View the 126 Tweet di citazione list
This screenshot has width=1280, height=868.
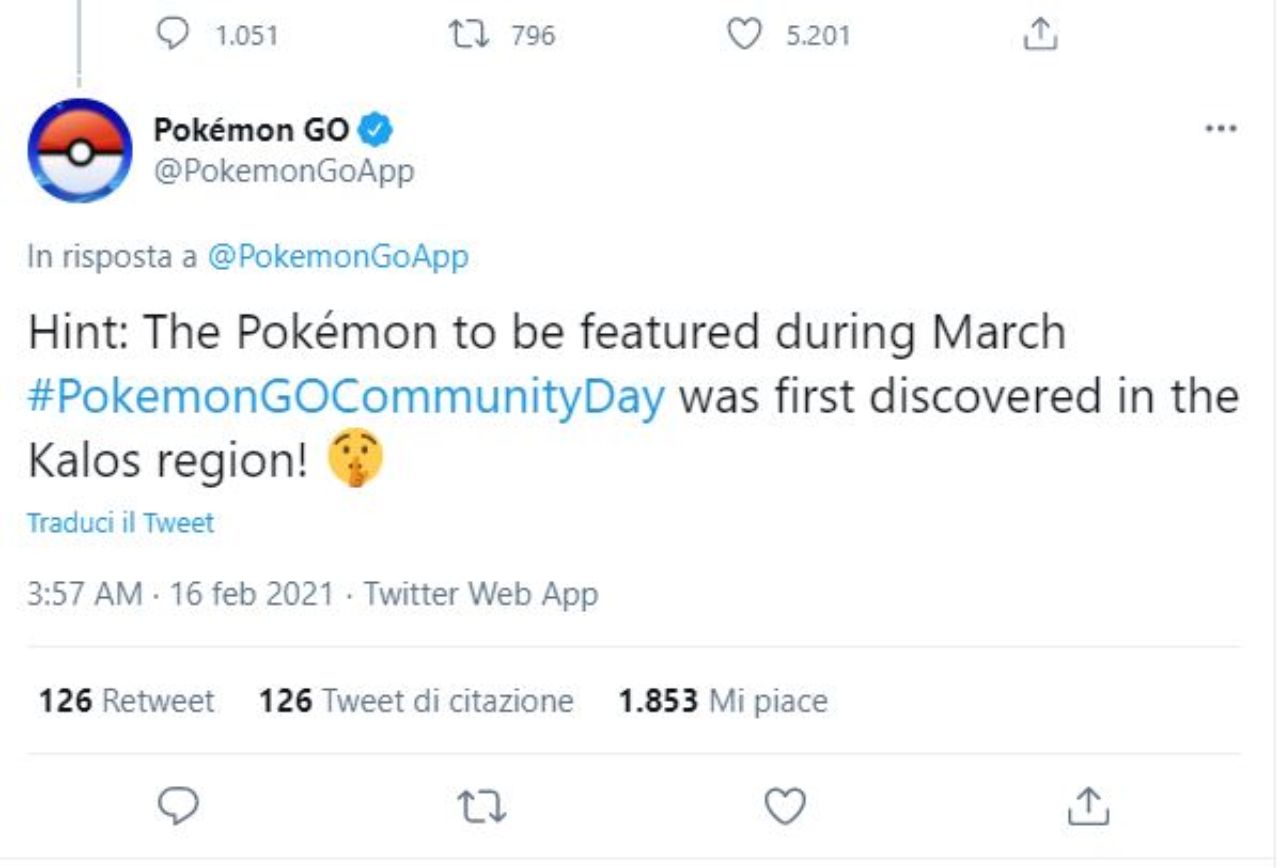(x=416, y=701)
